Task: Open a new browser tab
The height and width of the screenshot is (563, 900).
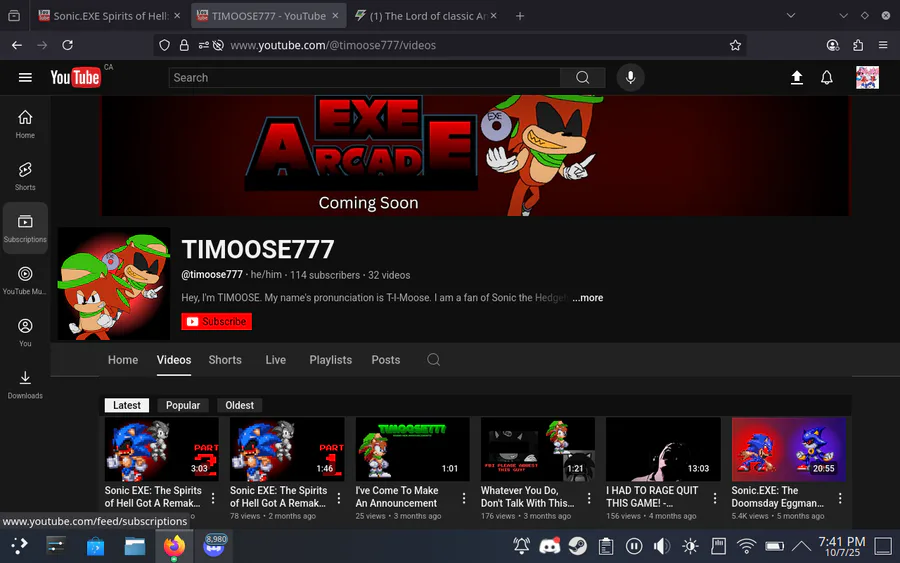Action: point(519,16)
